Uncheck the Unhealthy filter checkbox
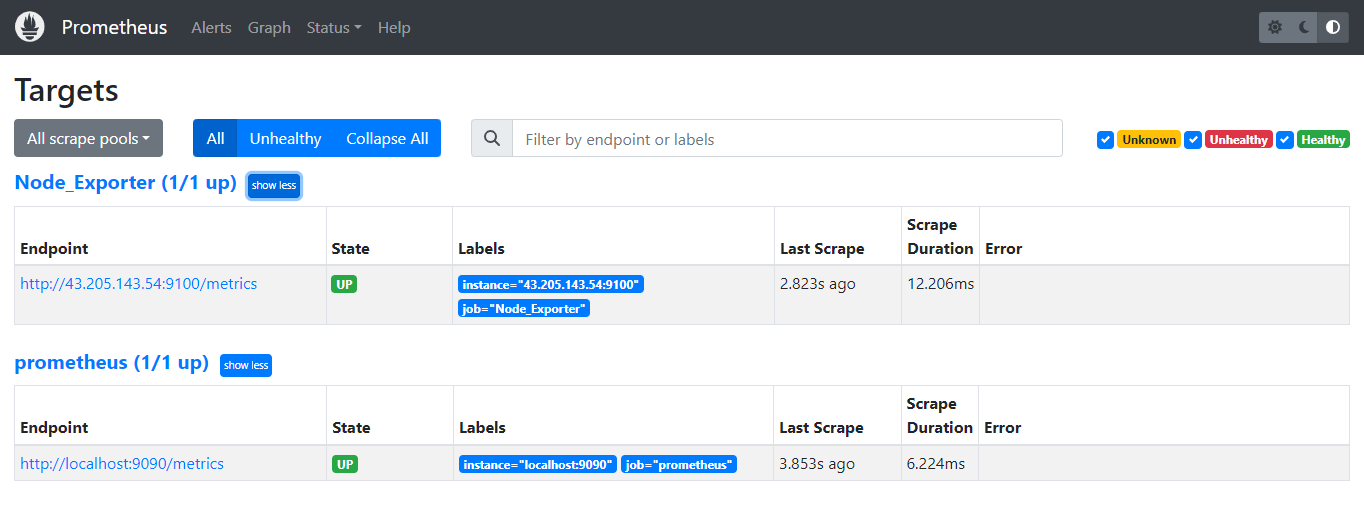The height and width of the screenshot is (521, 1364). click(1193, 140)
